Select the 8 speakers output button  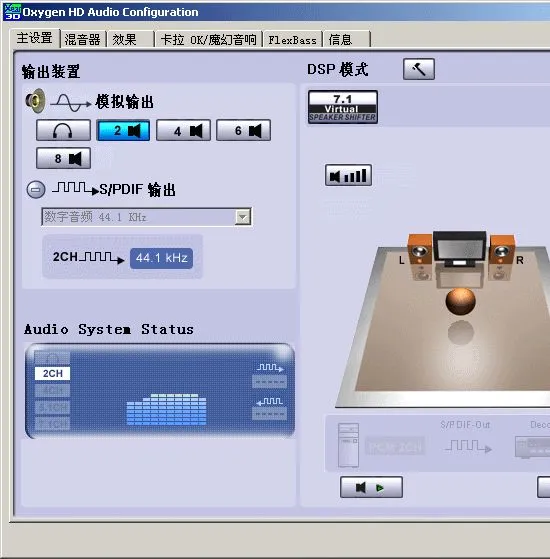(x=63, y=158)
